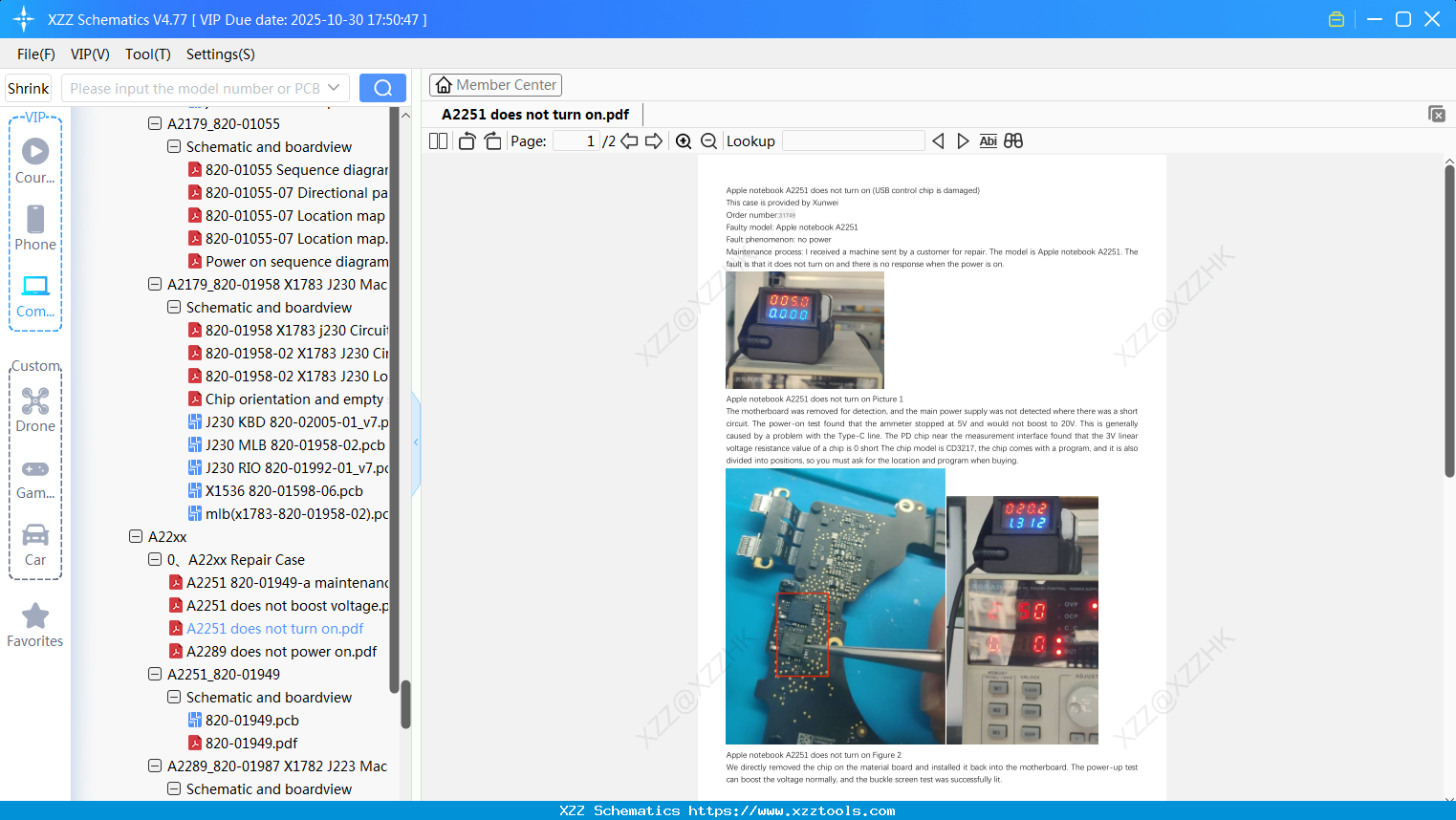Collapse Schematic and boardview under A2289_820-01987

(x=174, y=788)
